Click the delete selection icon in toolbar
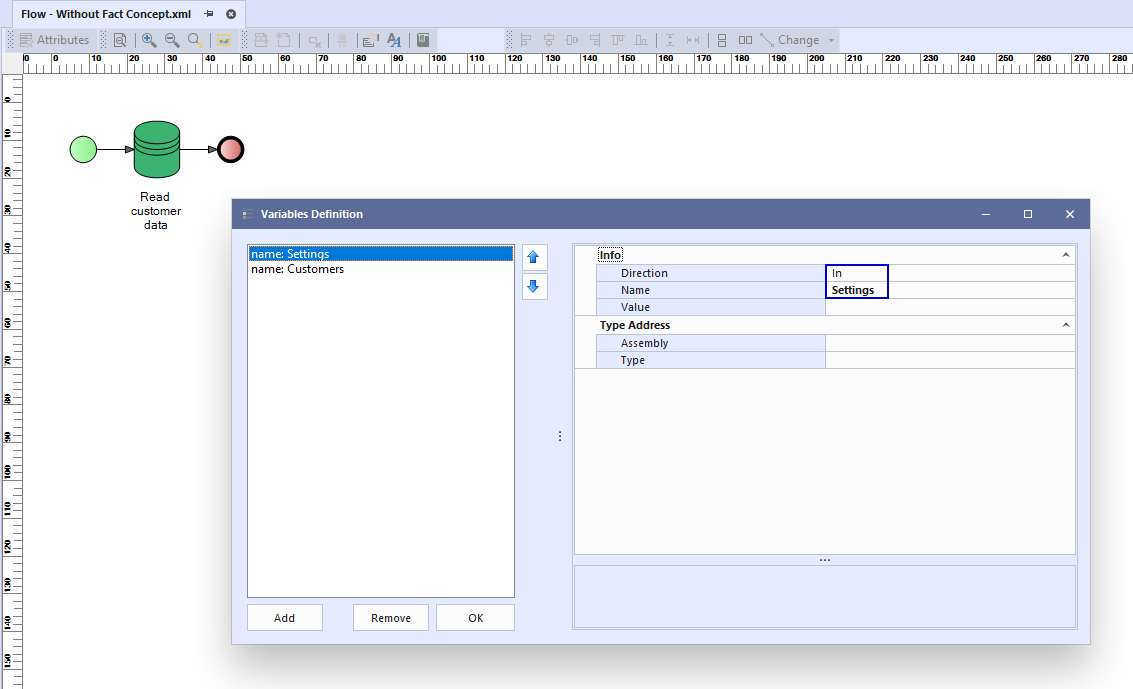 [x=314, y=40]
